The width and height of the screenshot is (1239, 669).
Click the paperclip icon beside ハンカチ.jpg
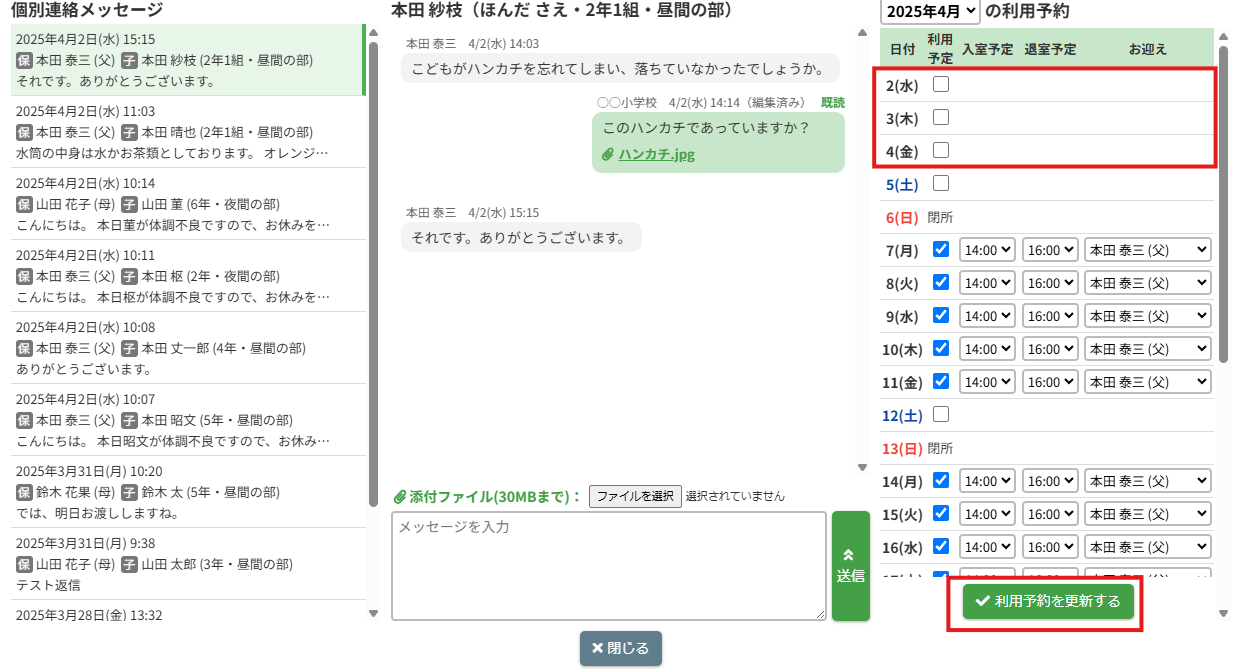click(x=607, y=155)
